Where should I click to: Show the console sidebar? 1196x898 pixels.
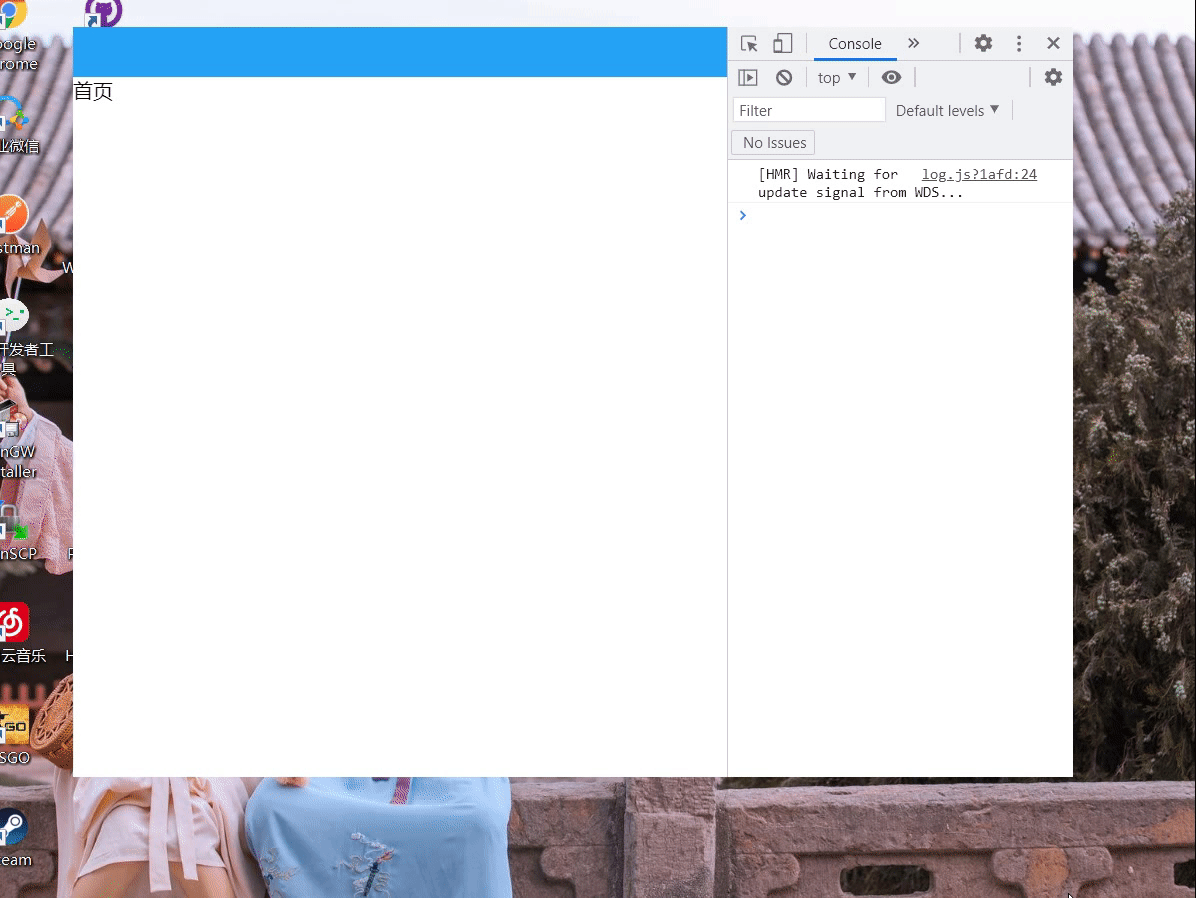pyautogui.click(x=748, y=77)
